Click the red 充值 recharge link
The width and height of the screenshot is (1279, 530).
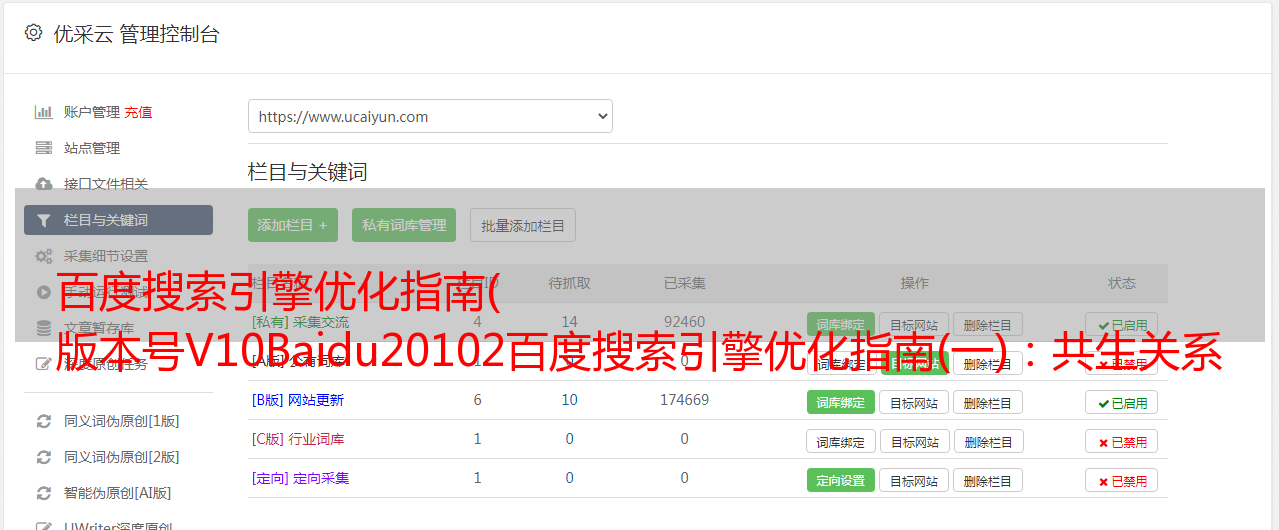139,112
